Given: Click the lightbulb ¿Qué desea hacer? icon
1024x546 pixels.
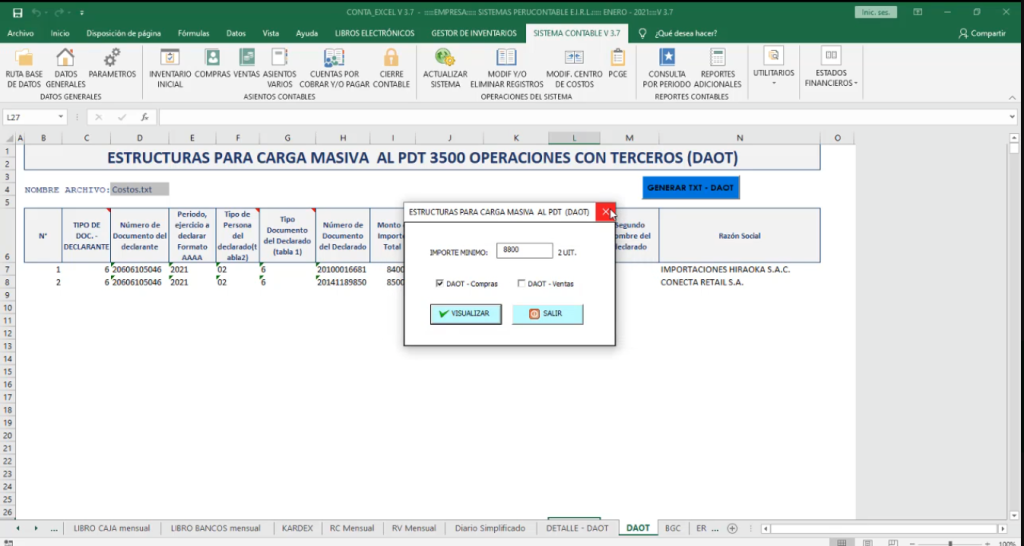Looking at the screenshot, I should (x=643, y=33).
